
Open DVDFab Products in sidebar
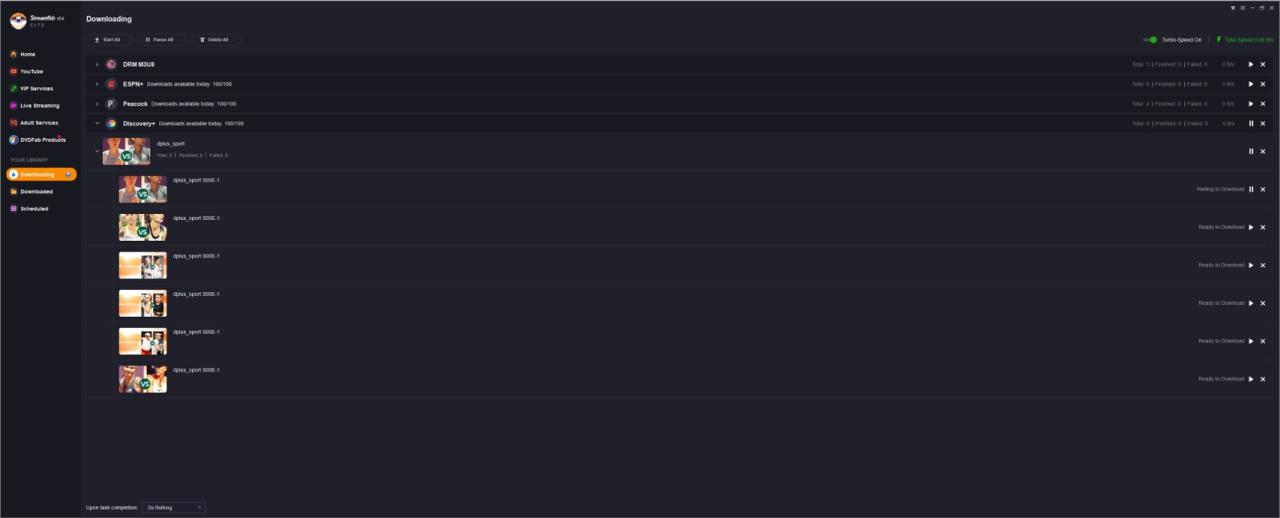point(42,139)
